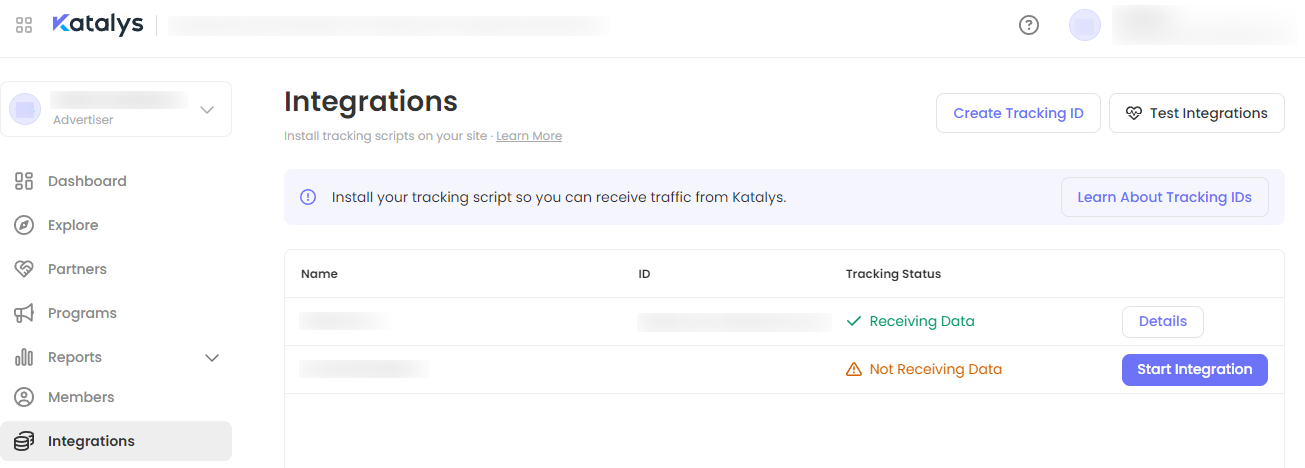Click the Dashboard sidebar icon

(x=24, y=181)
